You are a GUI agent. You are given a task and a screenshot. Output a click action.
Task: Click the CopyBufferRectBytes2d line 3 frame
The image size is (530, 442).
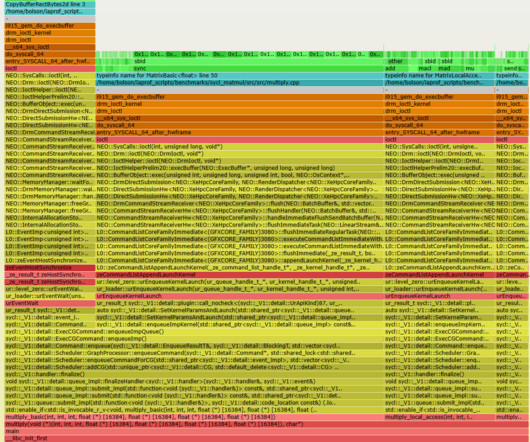coord(50,4)
